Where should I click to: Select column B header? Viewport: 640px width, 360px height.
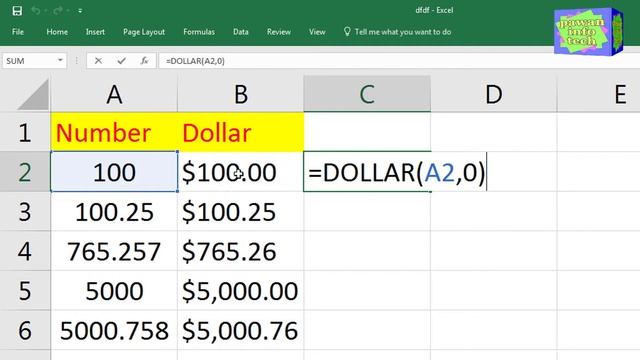click(x=241, y=95)
